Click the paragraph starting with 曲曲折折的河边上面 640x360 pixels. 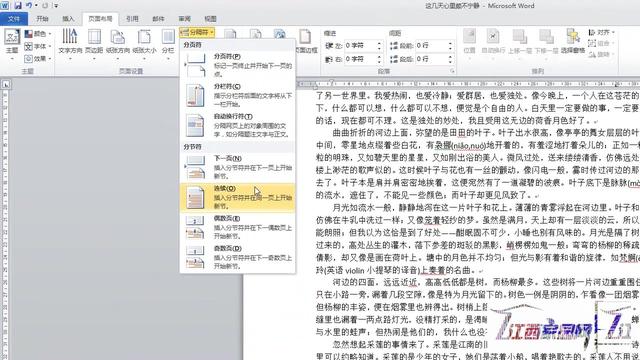tap(478, 163)
